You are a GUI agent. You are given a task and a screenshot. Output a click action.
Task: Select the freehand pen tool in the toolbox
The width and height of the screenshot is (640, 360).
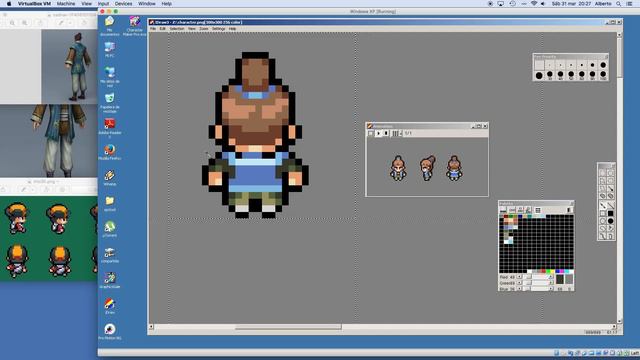(x=602, y=205)
